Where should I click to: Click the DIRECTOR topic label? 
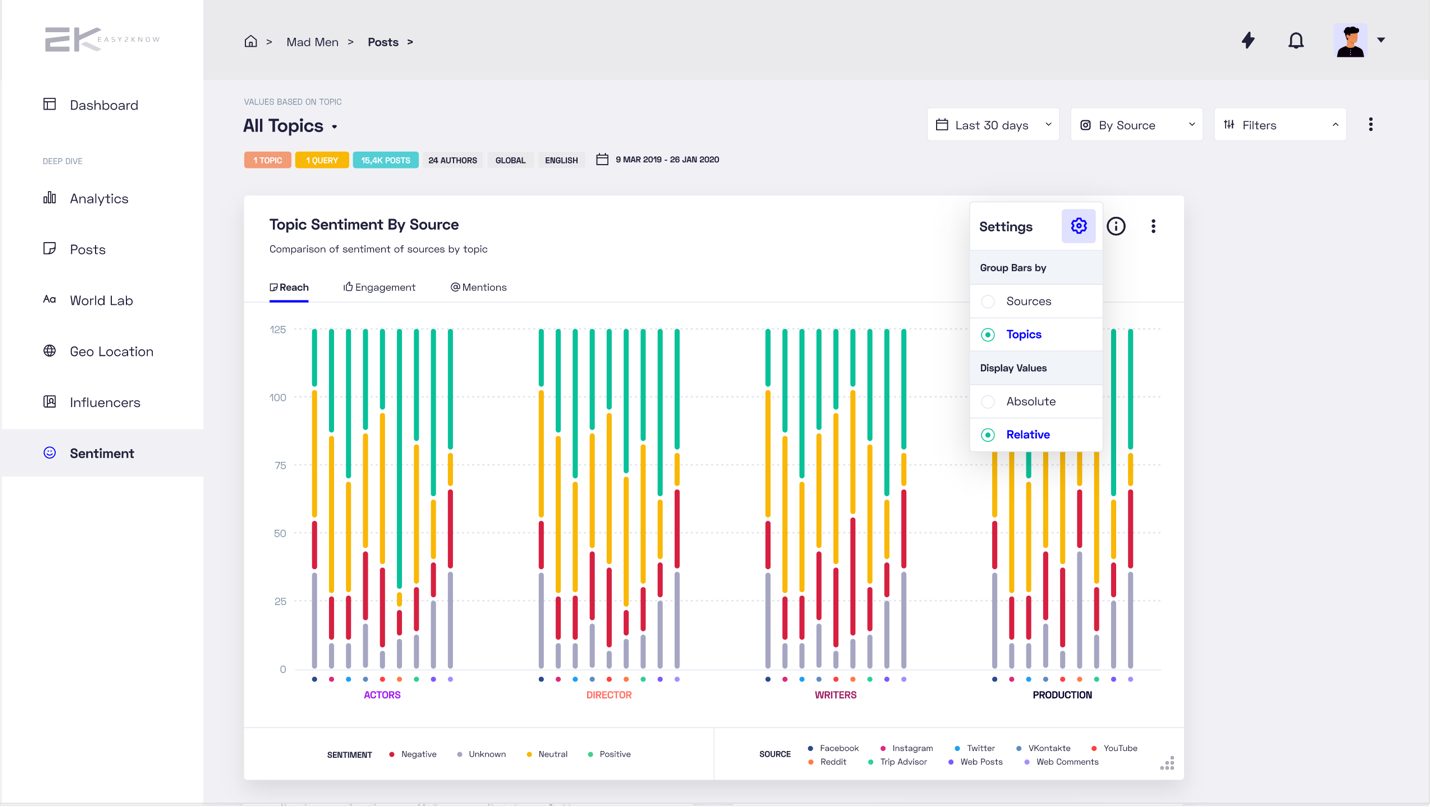pyautogui.click(x=609, y=695)
